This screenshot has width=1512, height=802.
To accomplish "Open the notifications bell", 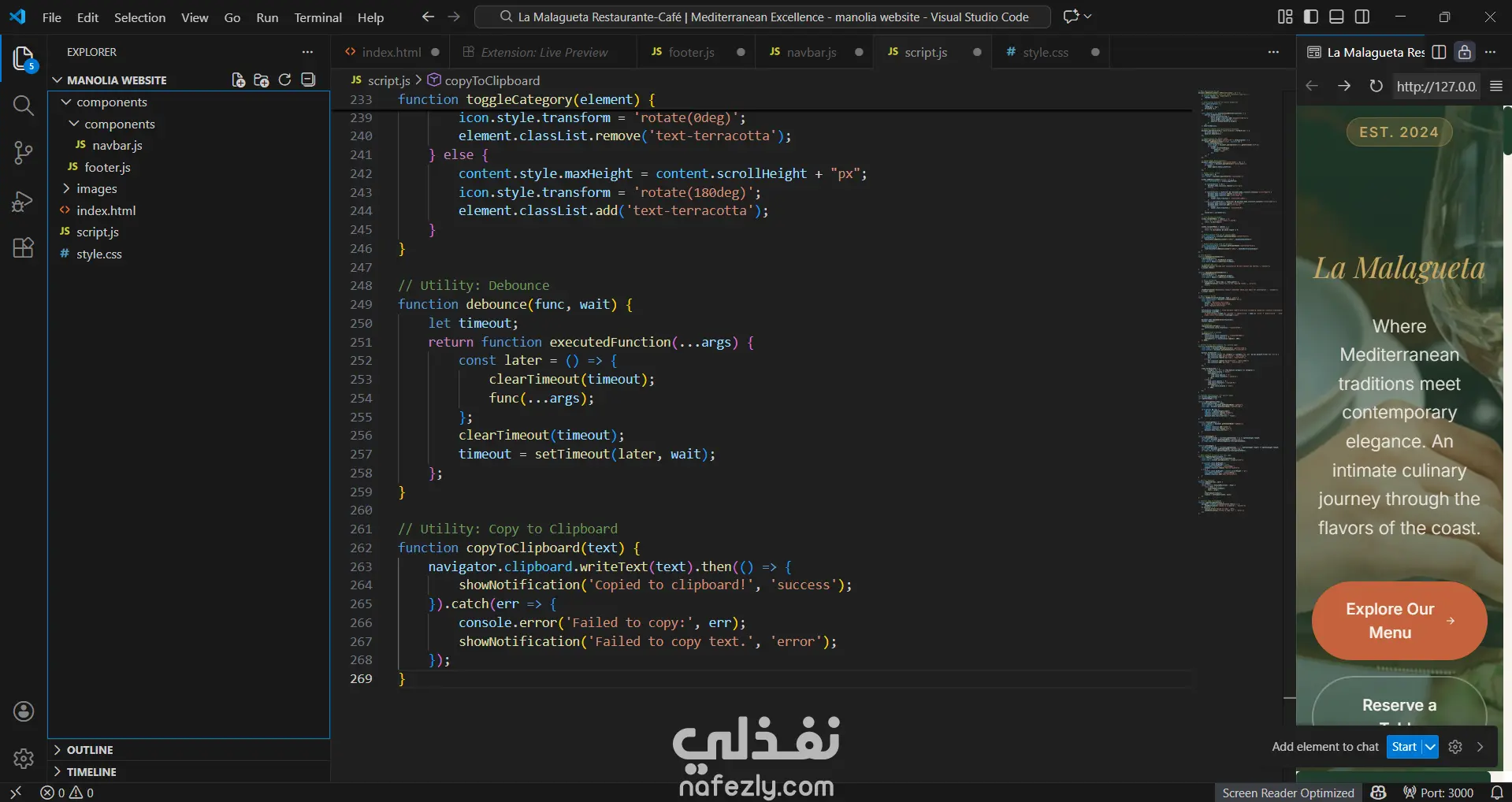I will (x=1496, y=793).
